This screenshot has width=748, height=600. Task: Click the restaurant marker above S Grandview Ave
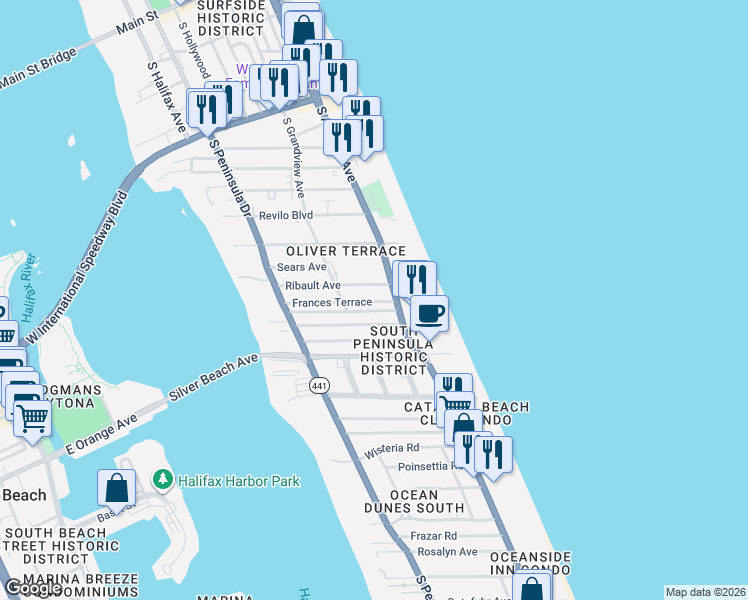tap(280, 84)
